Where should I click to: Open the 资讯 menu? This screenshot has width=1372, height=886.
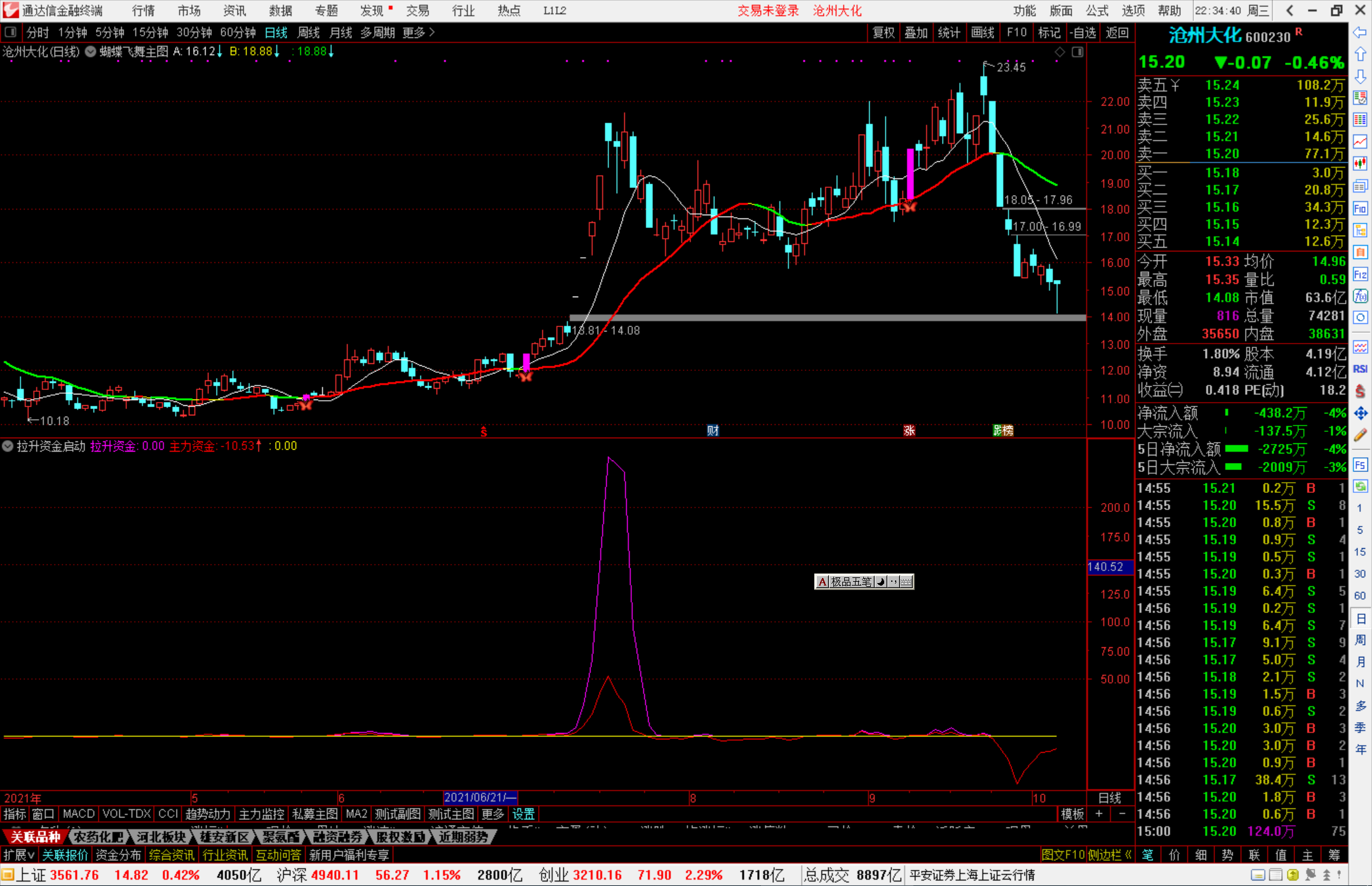234,11
